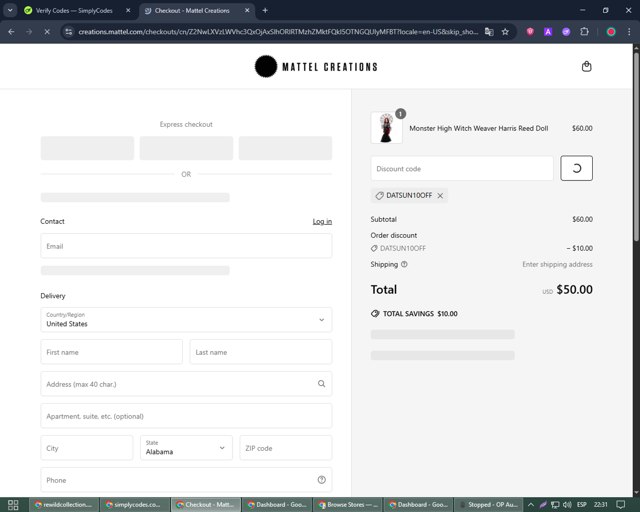Click the browser address bar URL
The height and width of the screenshot is (512, 640).
278,31
